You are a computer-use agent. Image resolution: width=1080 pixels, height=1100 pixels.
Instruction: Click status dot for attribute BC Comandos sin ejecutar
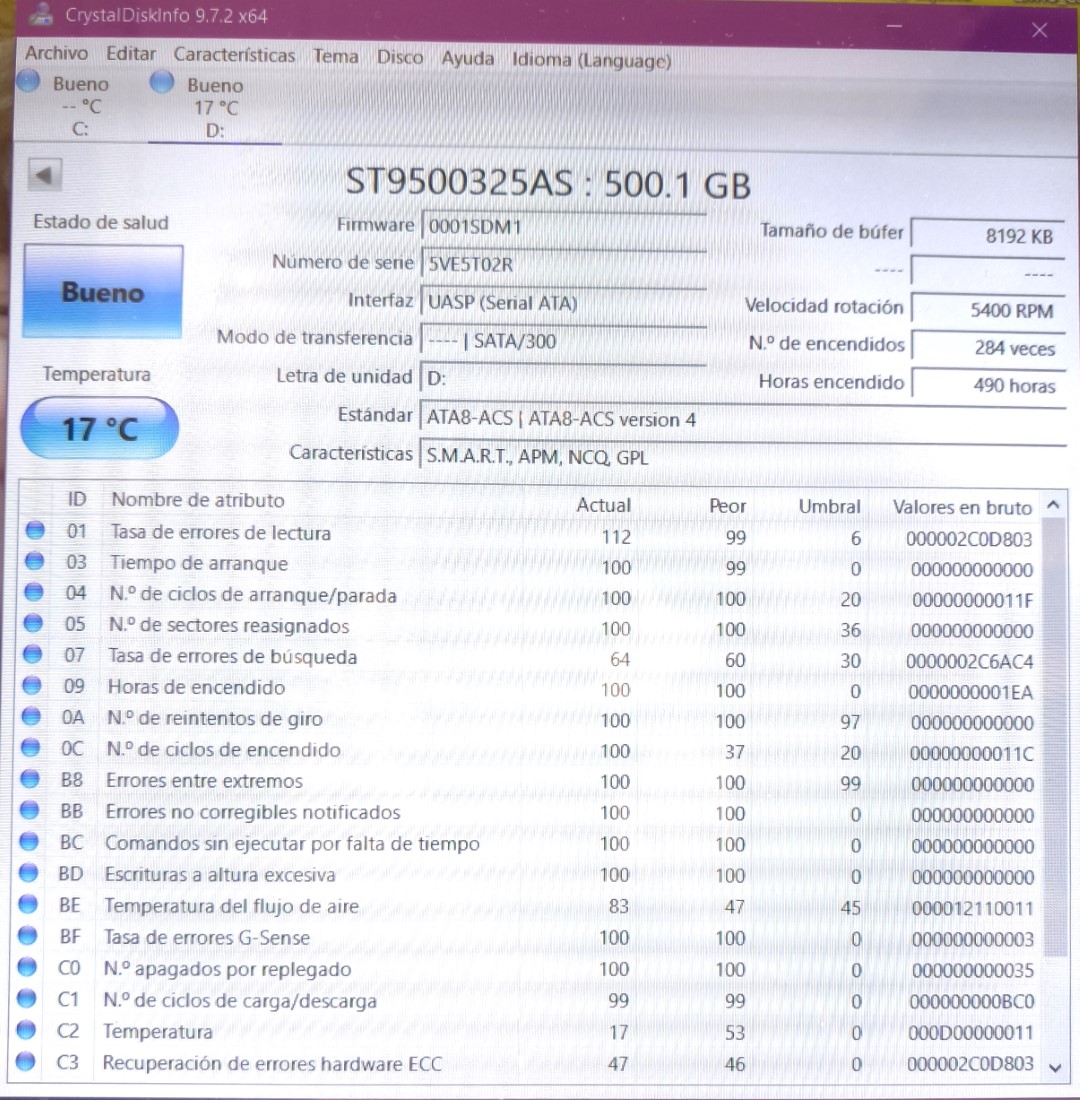click(29, 841)
